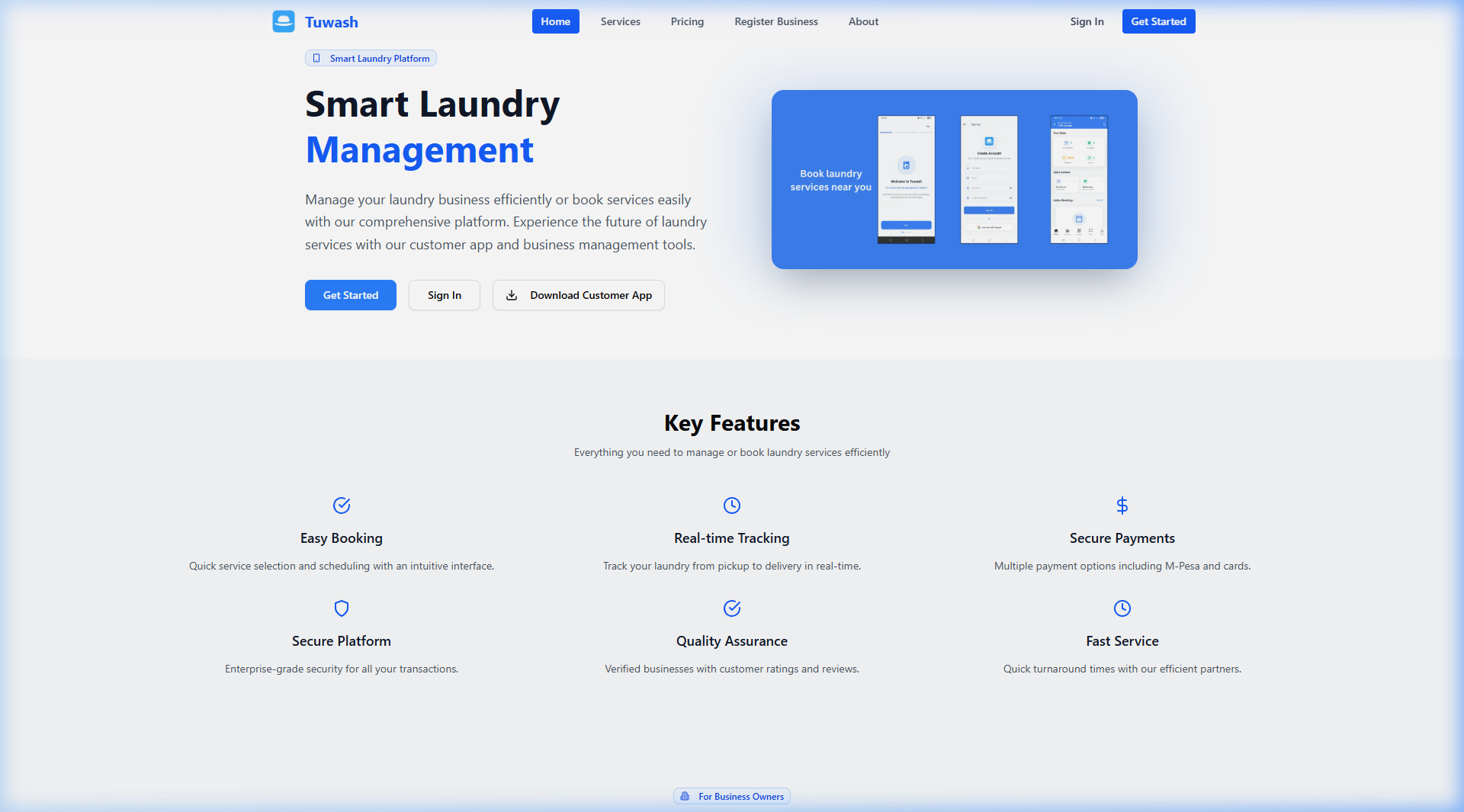Navigate to Register Business

(x=775, y=21)
